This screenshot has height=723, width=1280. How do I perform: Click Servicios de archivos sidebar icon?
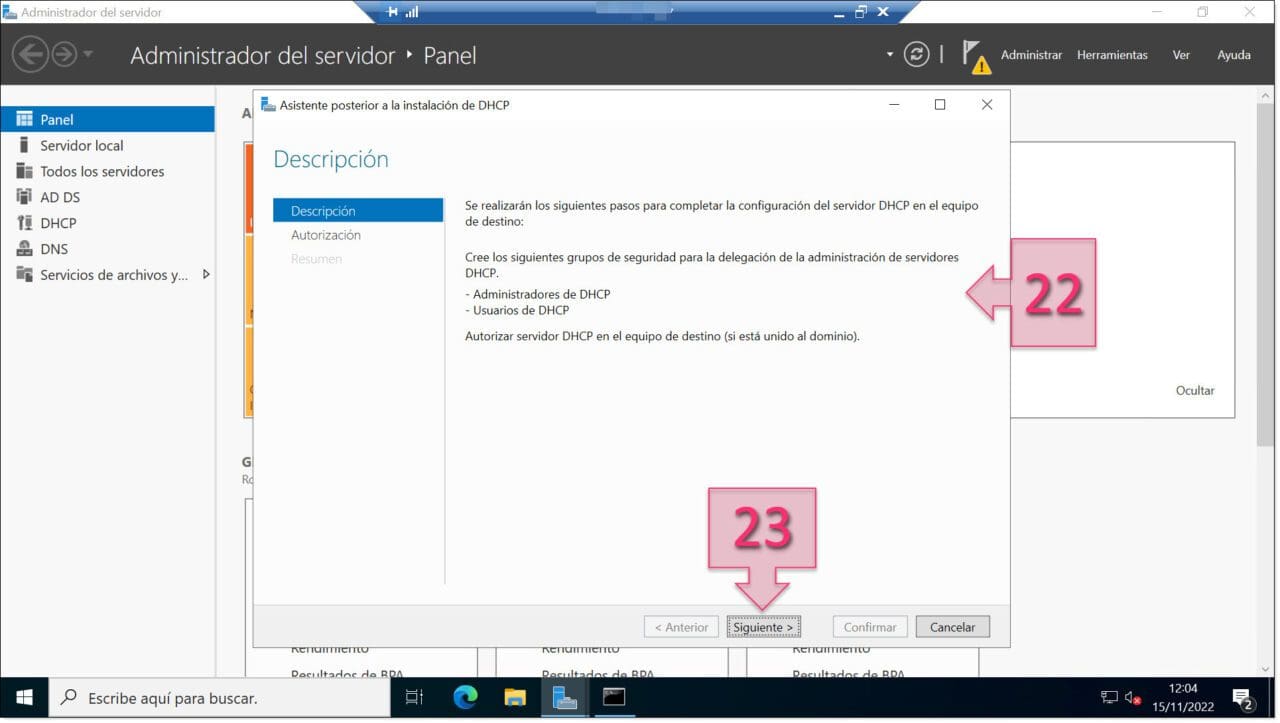coord(24,275)
